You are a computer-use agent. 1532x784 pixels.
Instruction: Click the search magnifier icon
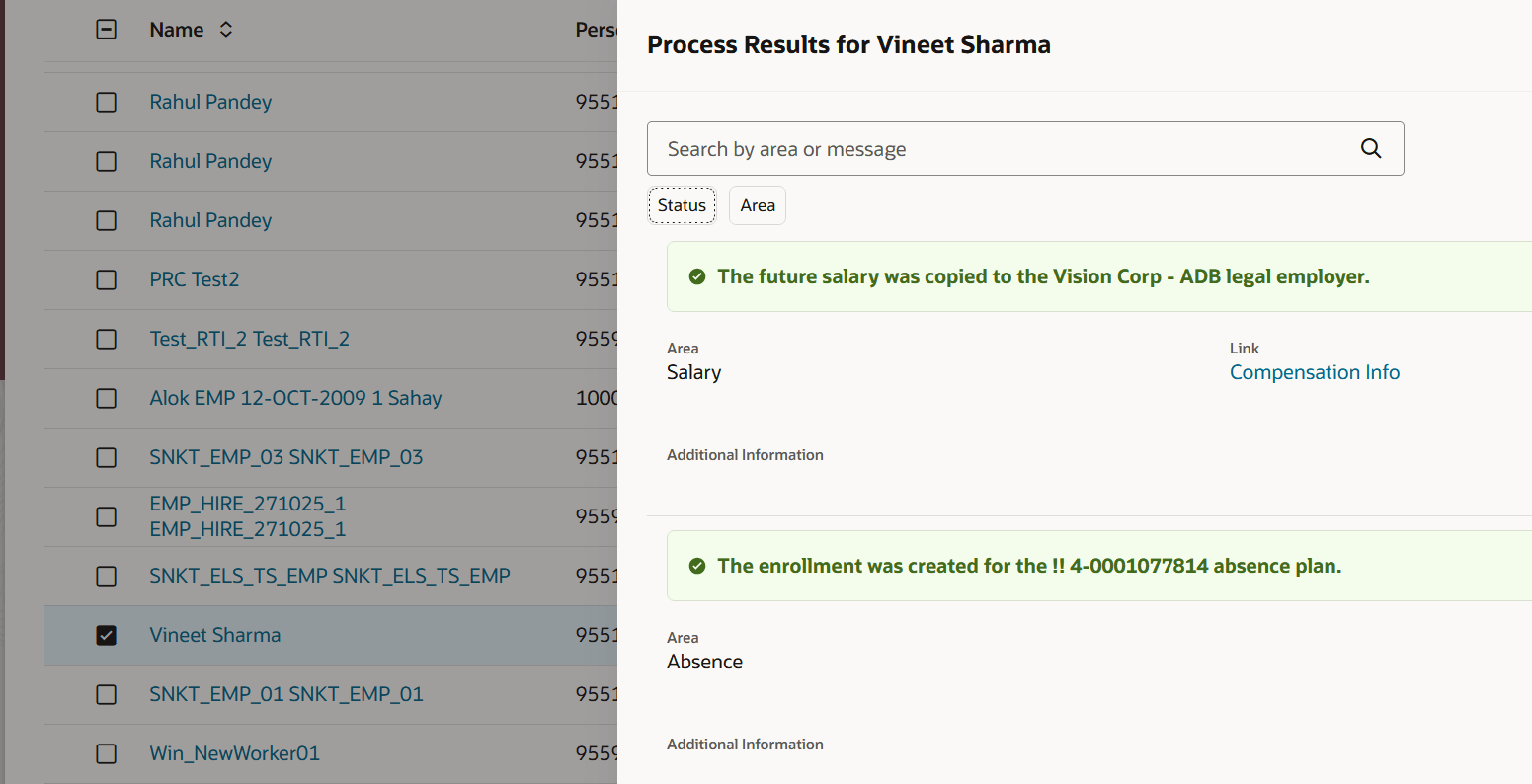tap(1371, 149)
